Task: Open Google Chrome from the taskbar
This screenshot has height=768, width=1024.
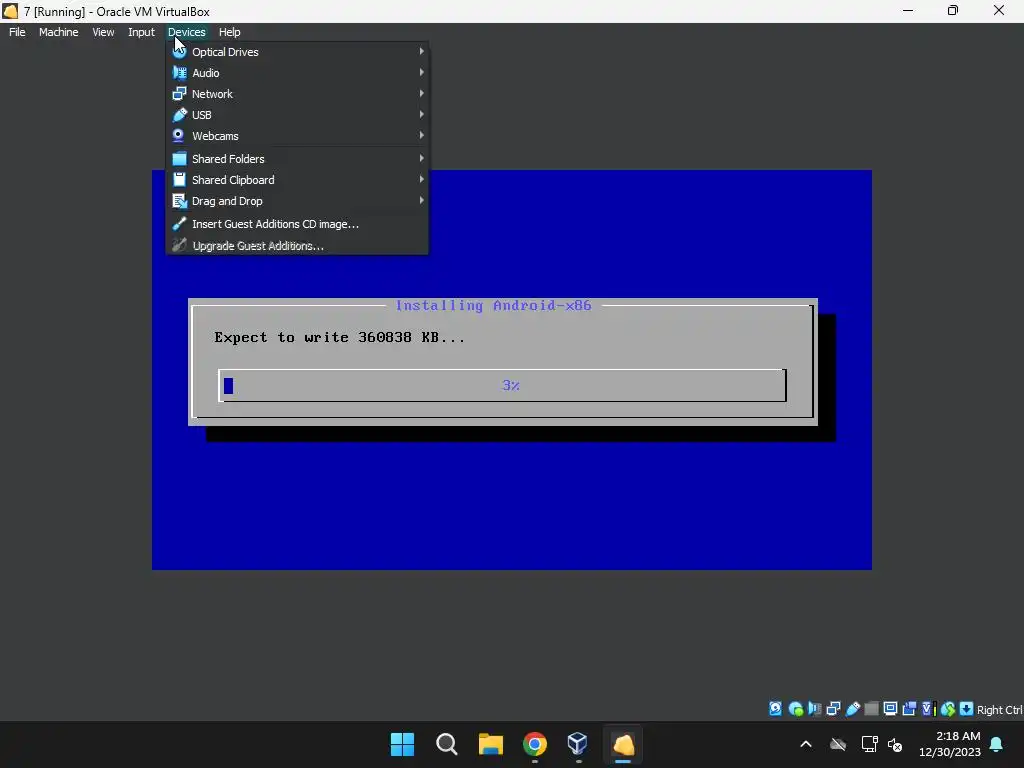Action: point(535,744)
